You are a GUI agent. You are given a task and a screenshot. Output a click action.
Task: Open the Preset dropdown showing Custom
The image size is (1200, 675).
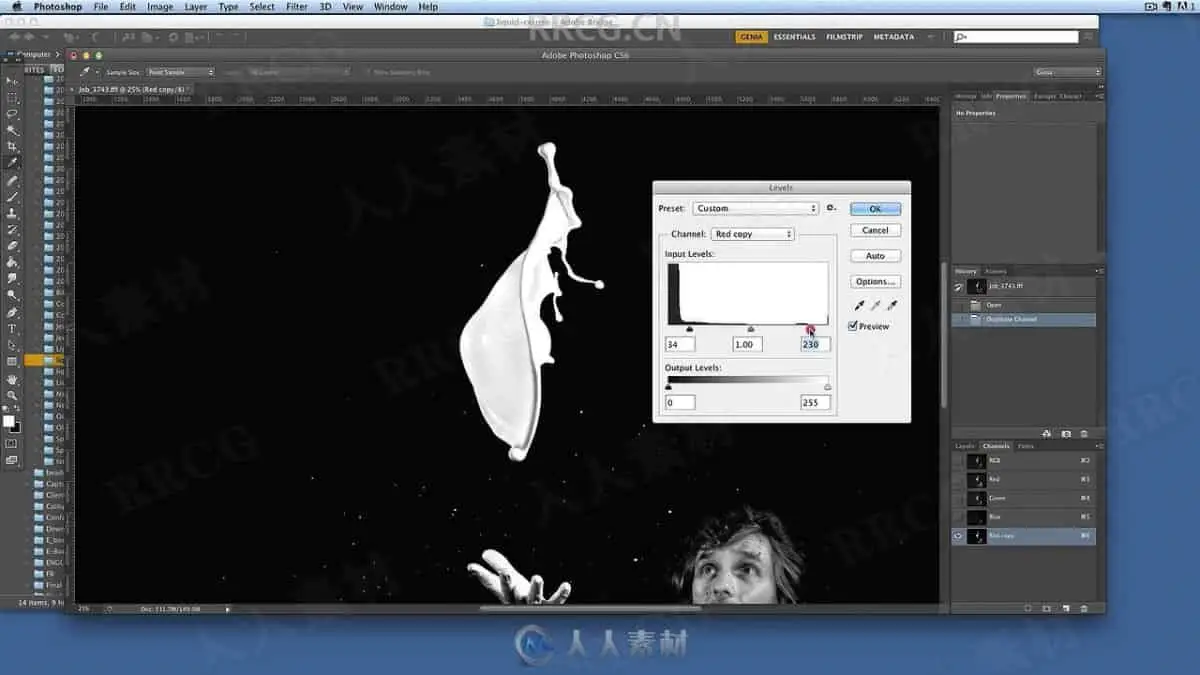tap(756, 208)
